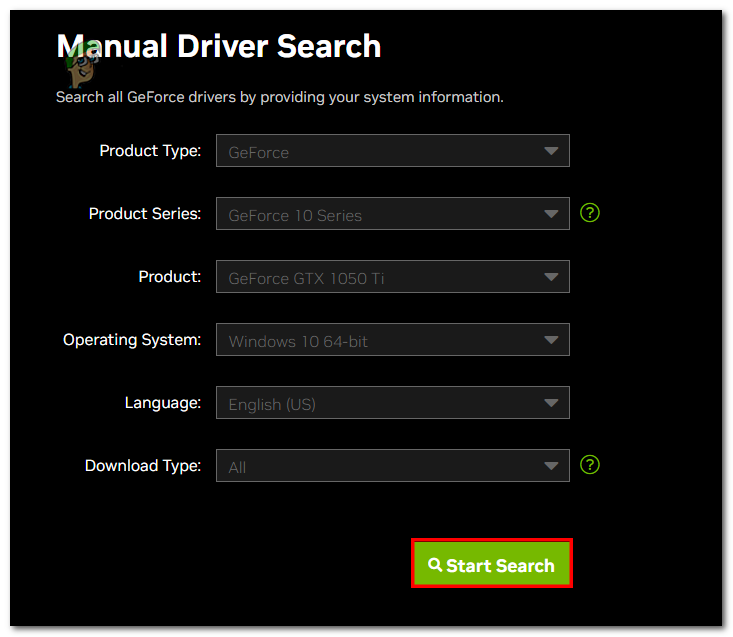The height and width of the screenshot is (637, 733).
Task: Click the 'Product Series:' label
Action: pos(145,214)
